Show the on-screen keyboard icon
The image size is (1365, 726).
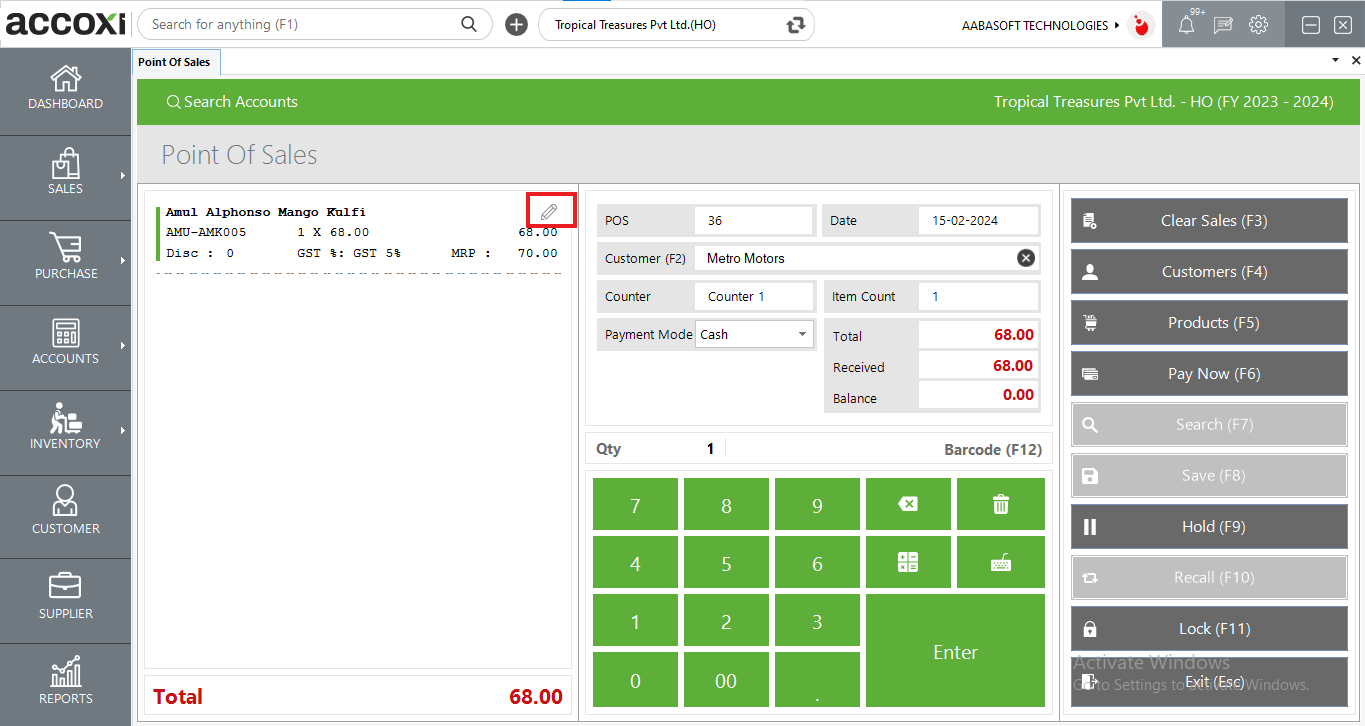click(1000, 562)
